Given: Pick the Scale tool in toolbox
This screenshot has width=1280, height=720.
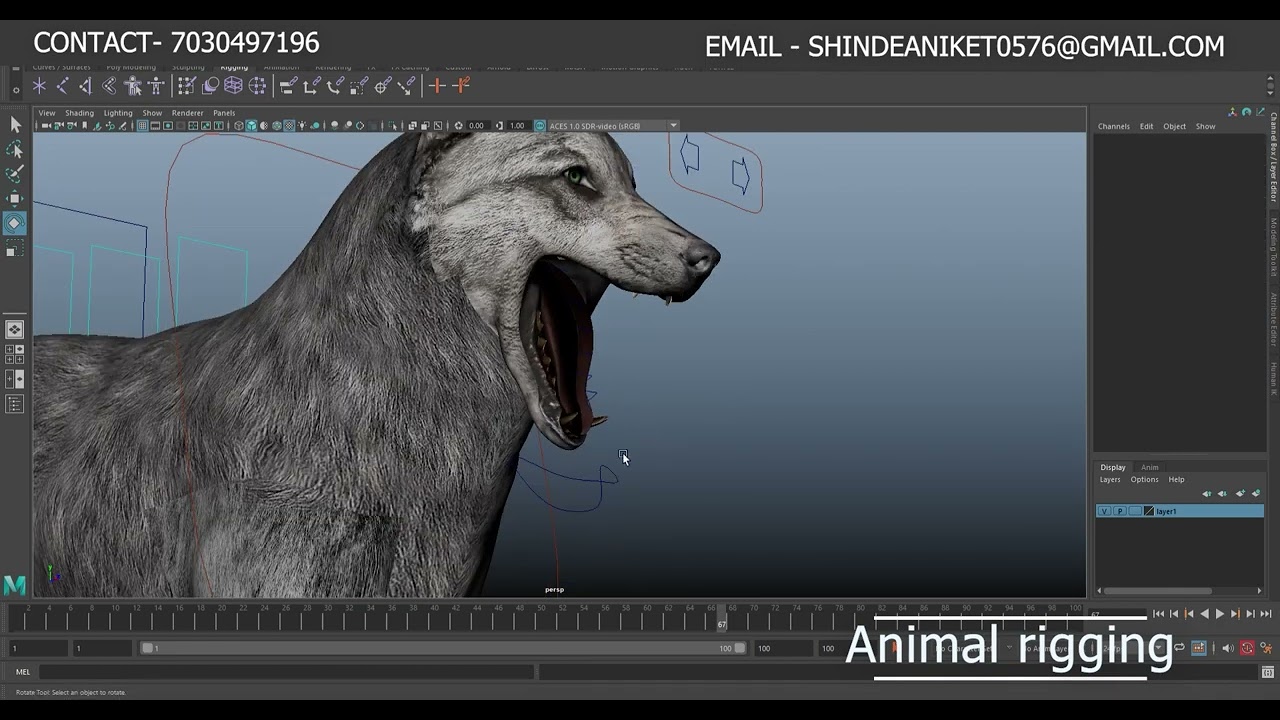Looking at the screenshot, I should (15, 249).
